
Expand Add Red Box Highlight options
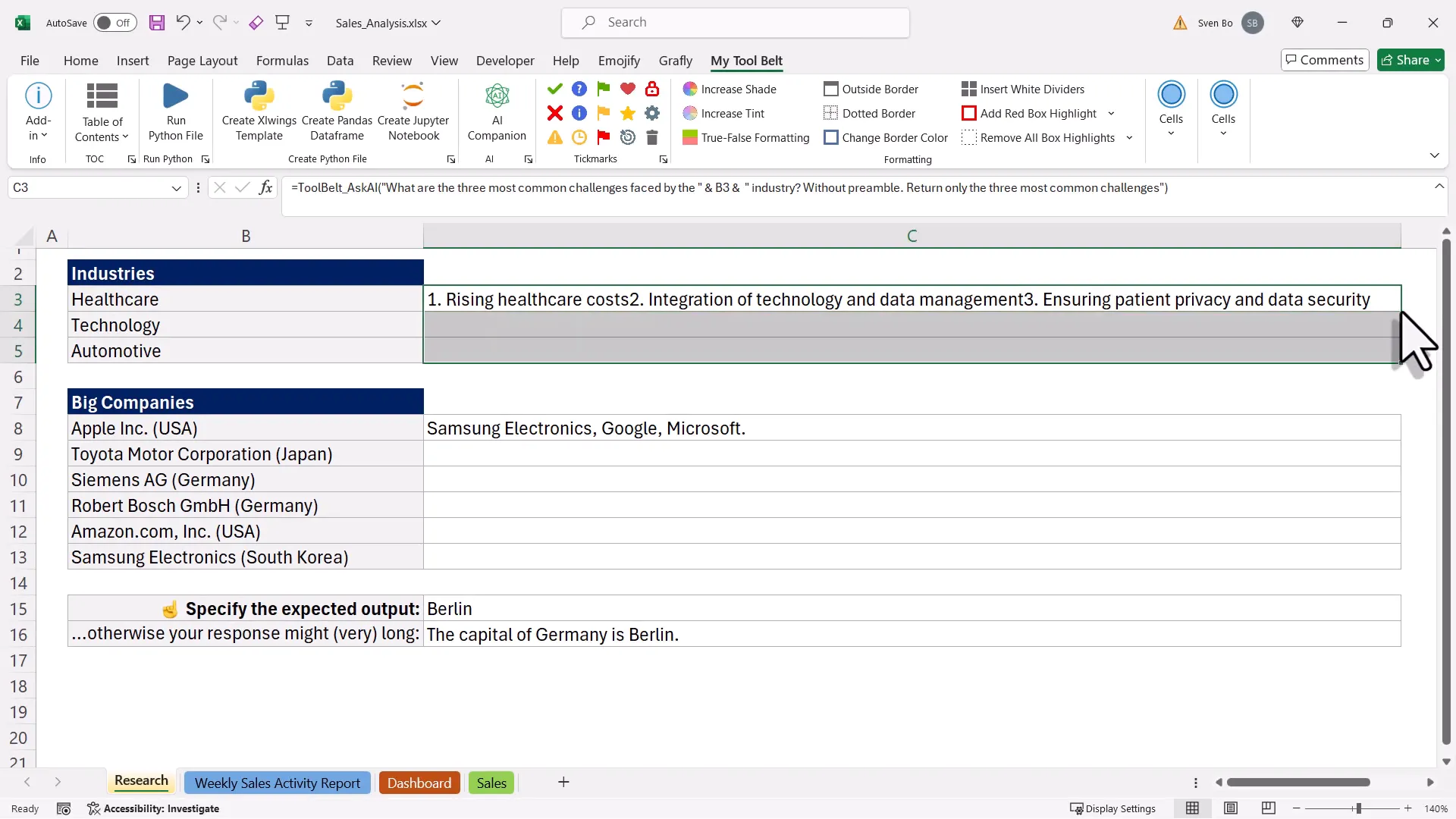pyautogui.click(x=1111, y=114)
